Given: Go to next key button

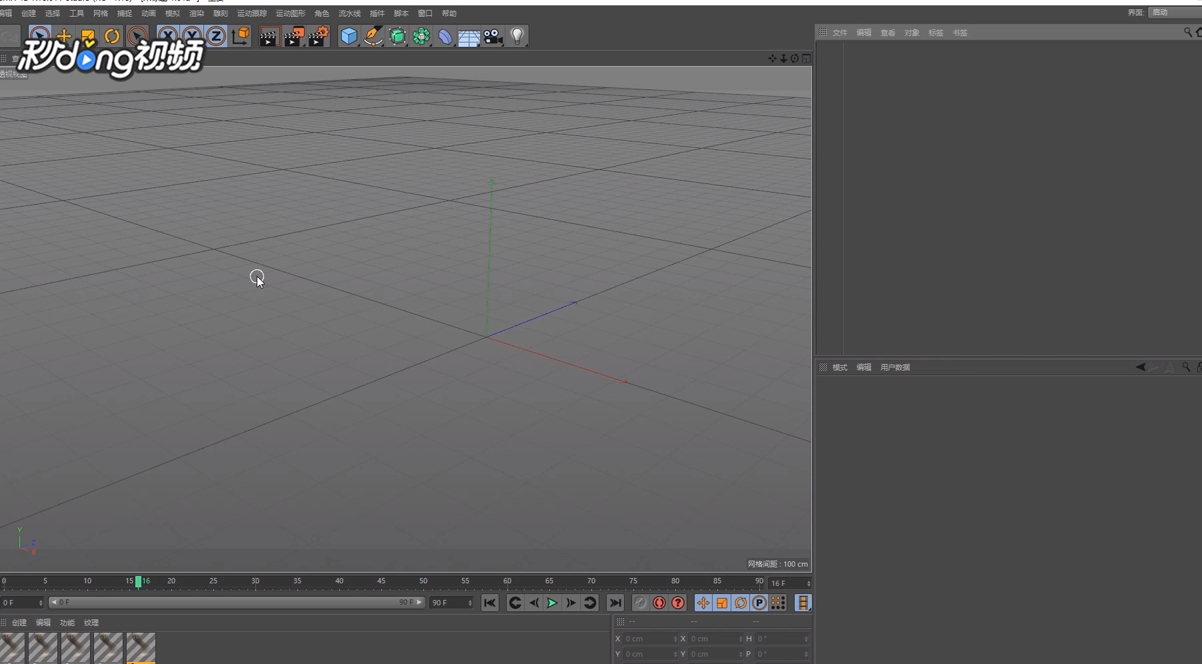Looking at the screenshot, I should click(x=590, y=603).
